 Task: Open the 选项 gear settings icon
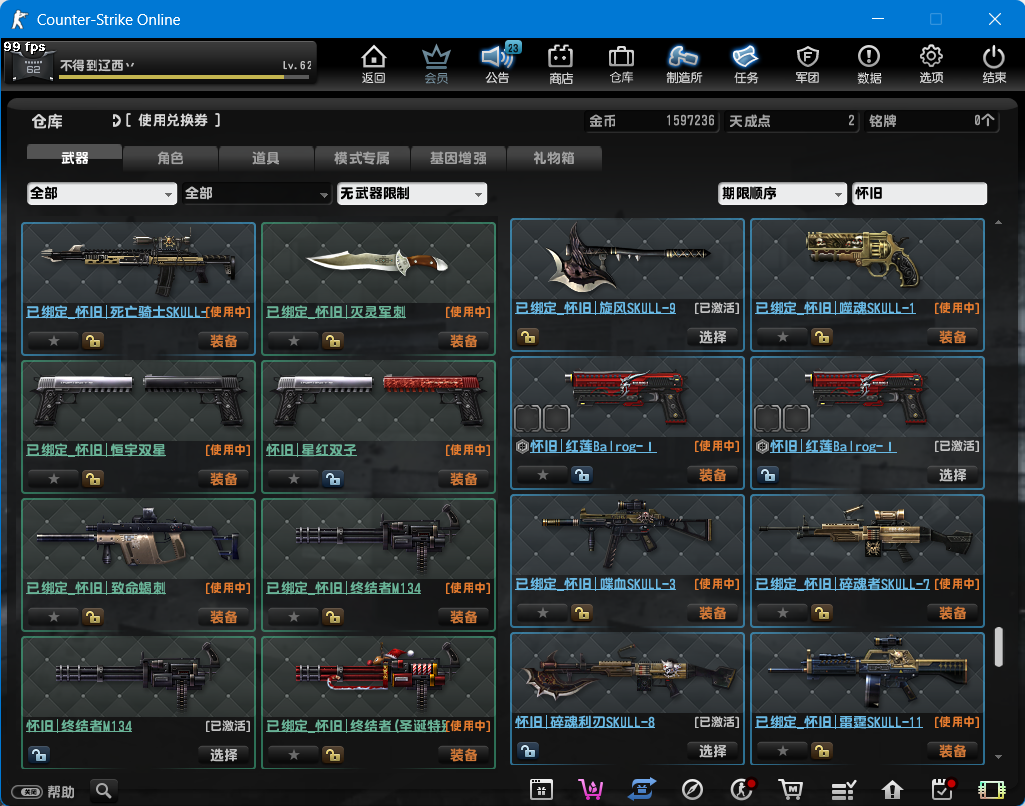(931, 64)
